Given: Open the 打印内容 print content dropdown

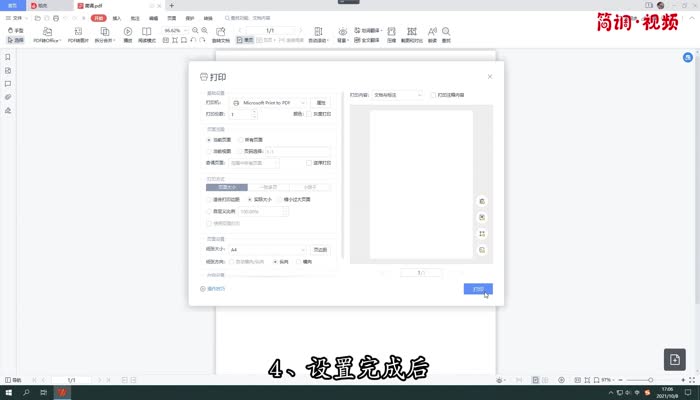Looking at the screenshot, I should pyautogui.click(x=398, y=95).
